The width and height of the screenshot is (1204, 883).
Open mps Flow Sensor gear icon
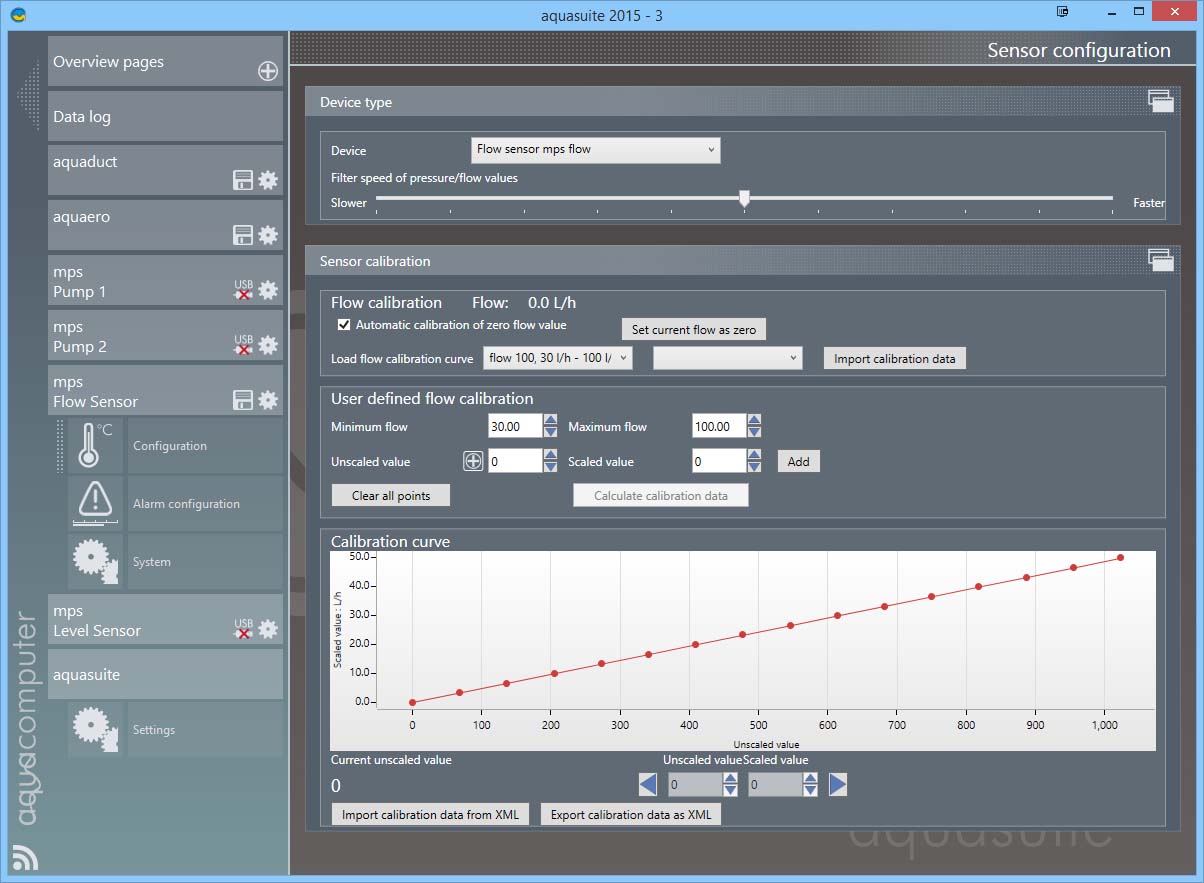tap(268, 400)
